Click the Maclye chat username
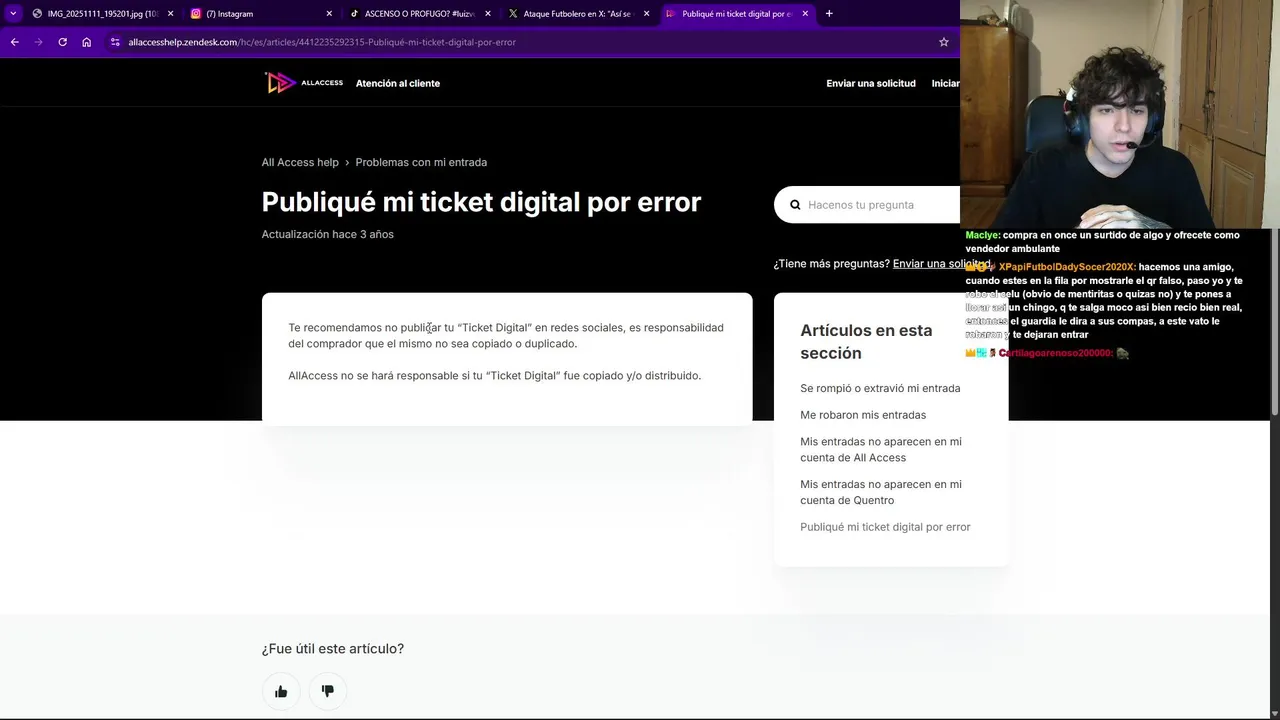The image size is (1280, 720). 982,235
